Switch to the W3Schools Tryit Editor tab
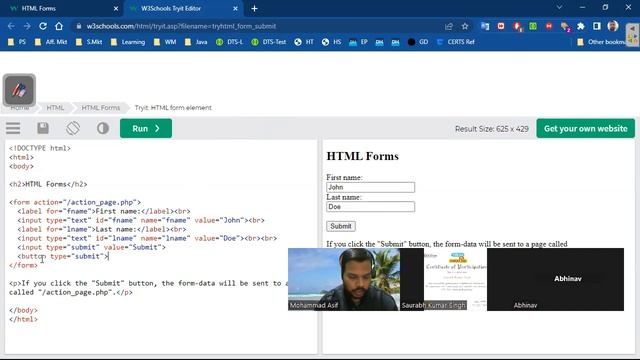640x360 pixels. coord(184,9)
